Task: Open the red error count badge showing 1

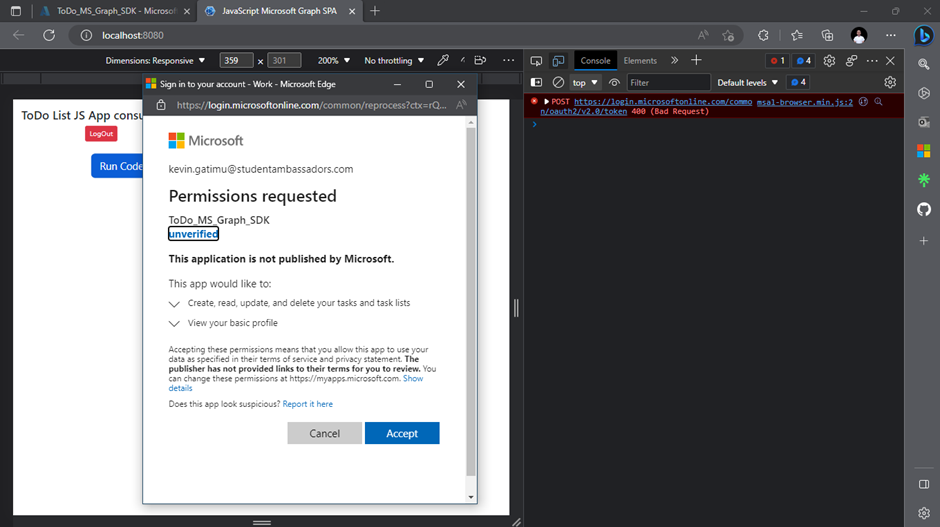Action: [x=777, y=61]
